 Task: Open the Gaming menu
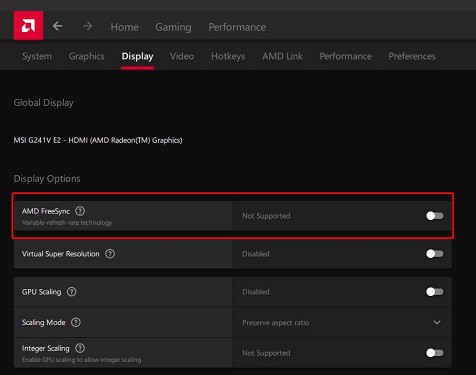(x=173, y=27)
